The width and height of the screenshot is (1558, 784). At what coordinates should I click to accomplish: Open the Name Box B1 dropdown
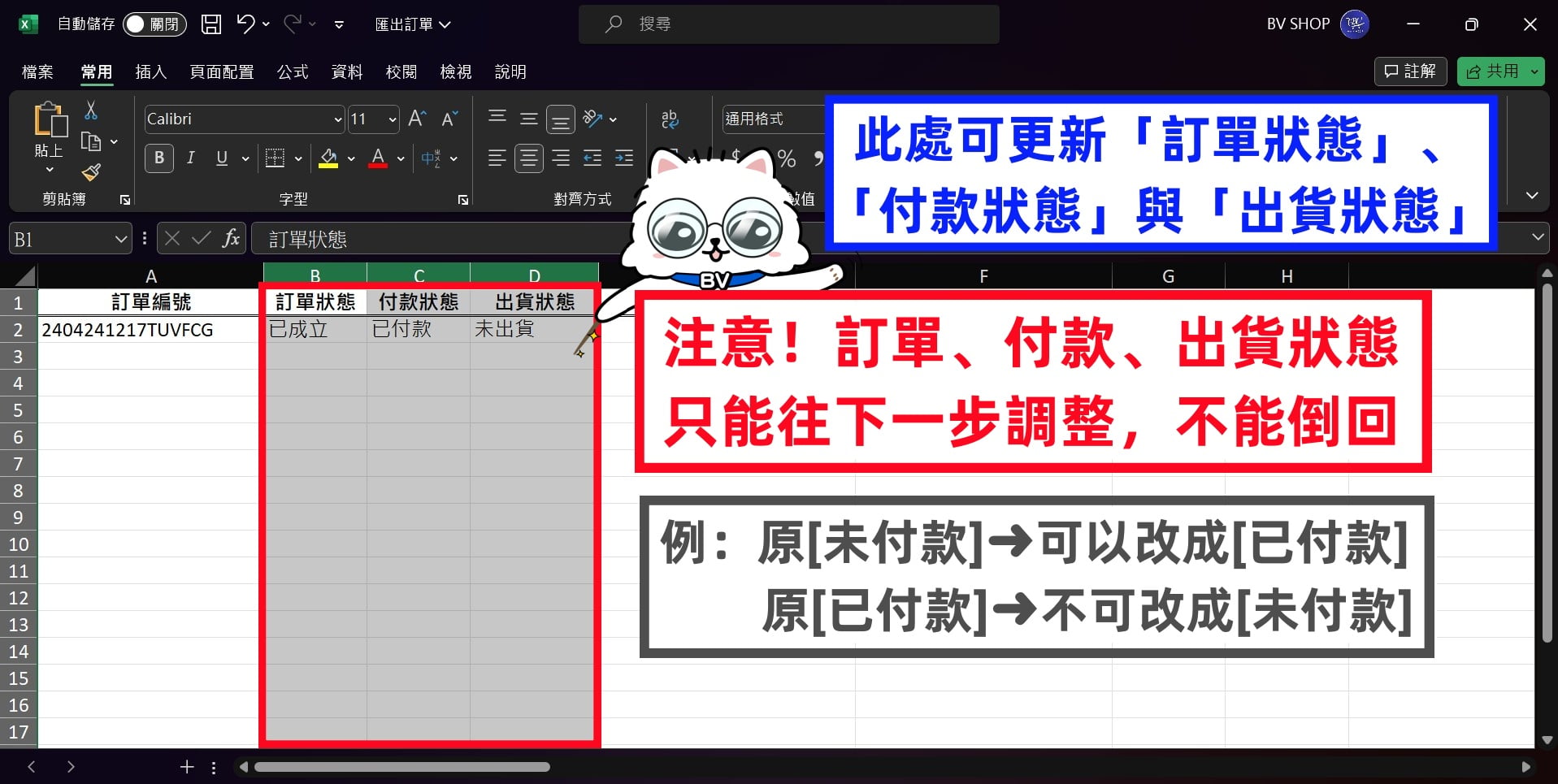[x=120, y=240]
